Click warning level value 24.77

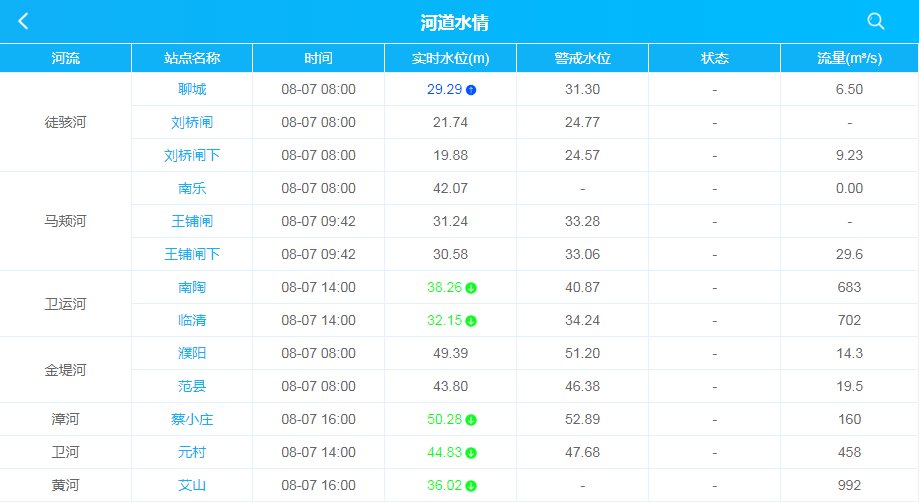coord(583,122)
